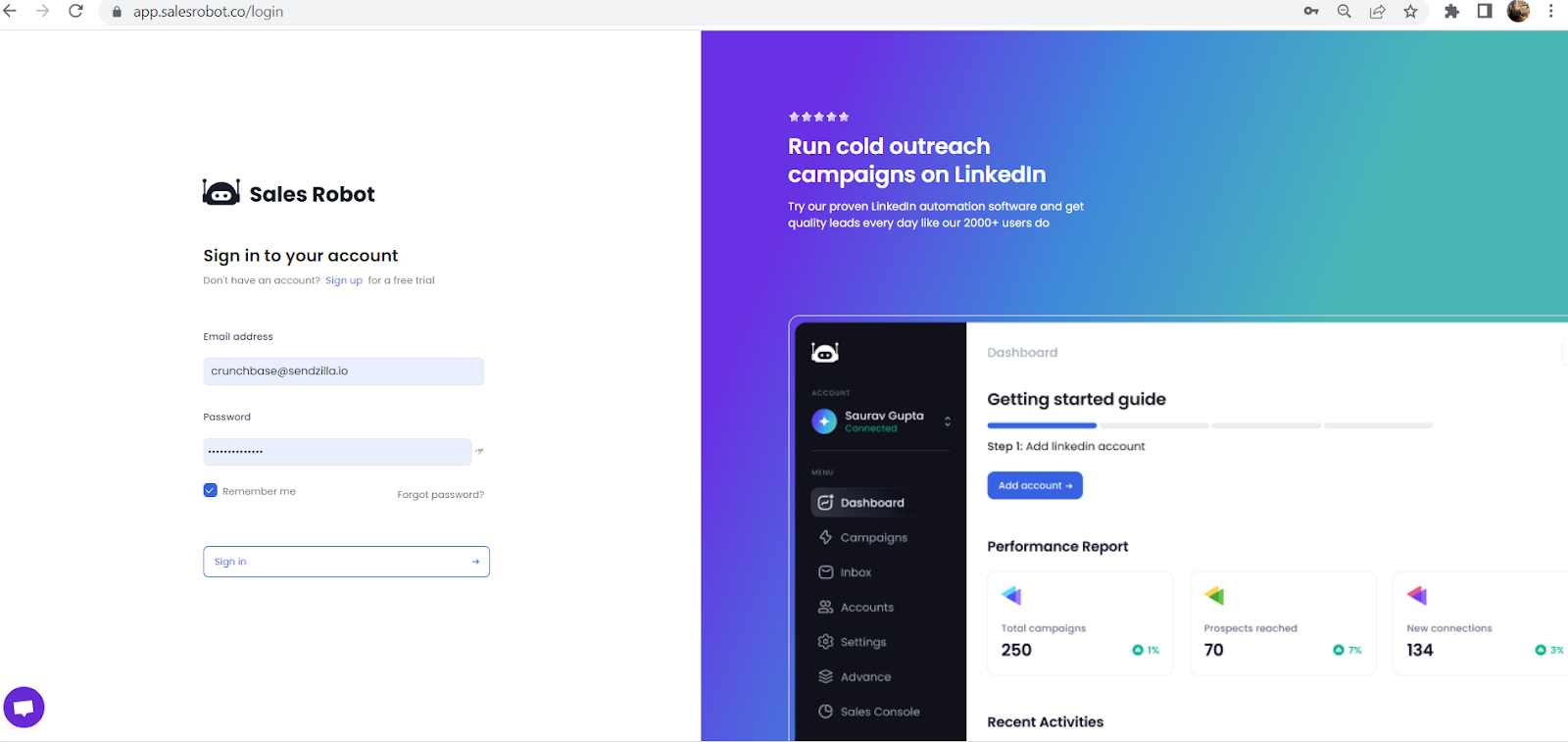Click the New connections value 134
This screenshot has height=742, width=1568.
pyautogui.click(x=1420, y=650)
